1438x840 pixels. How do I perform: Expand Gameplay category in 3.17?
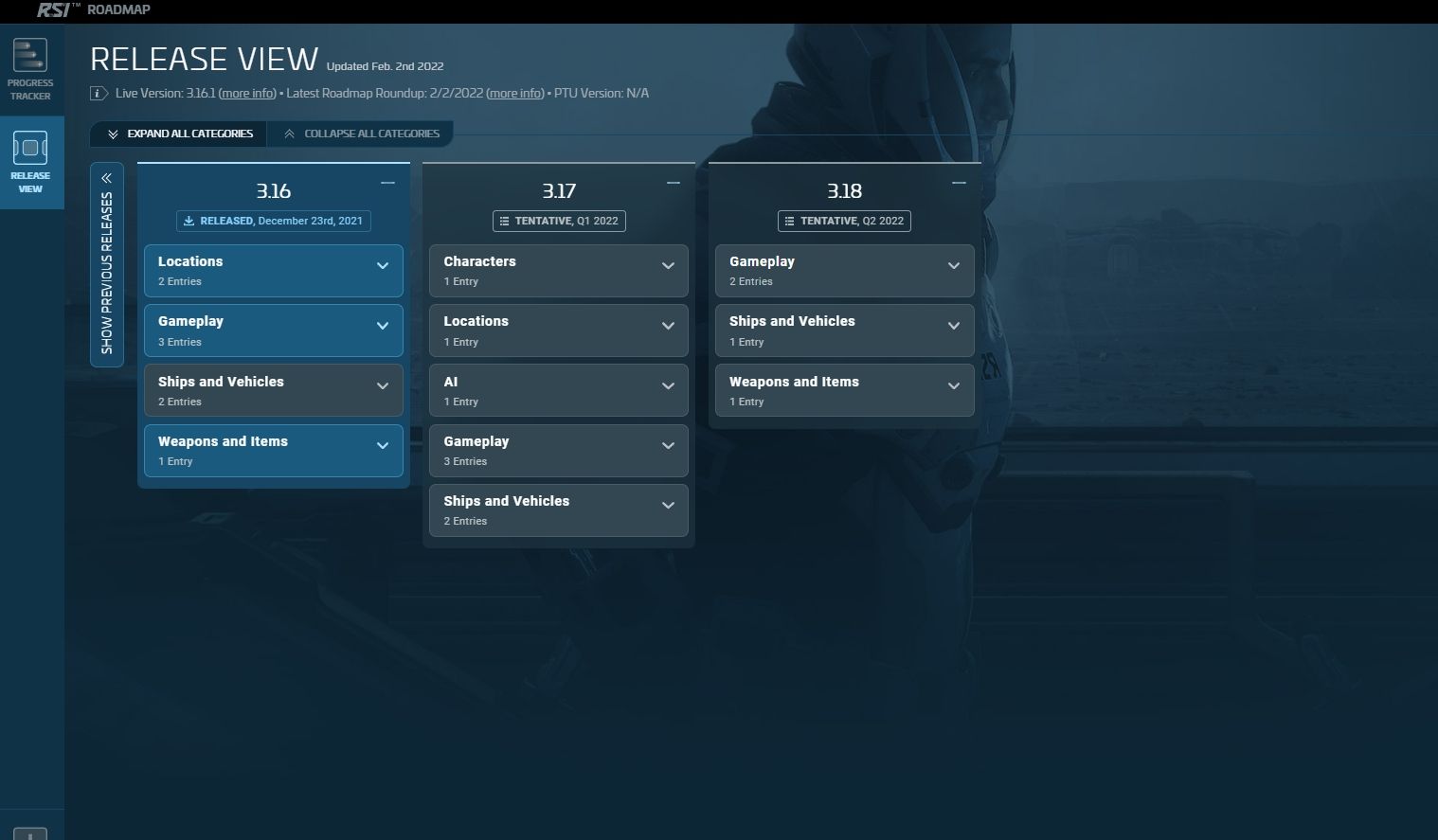pyautogui.click(x=559, y=451)
